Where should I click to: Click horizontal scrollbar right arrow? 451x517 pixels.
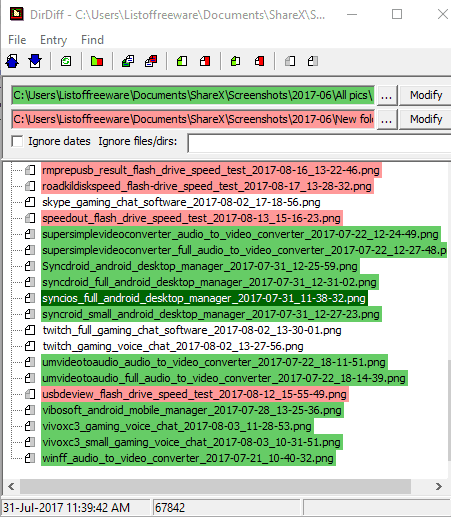(x=439, y=486)
